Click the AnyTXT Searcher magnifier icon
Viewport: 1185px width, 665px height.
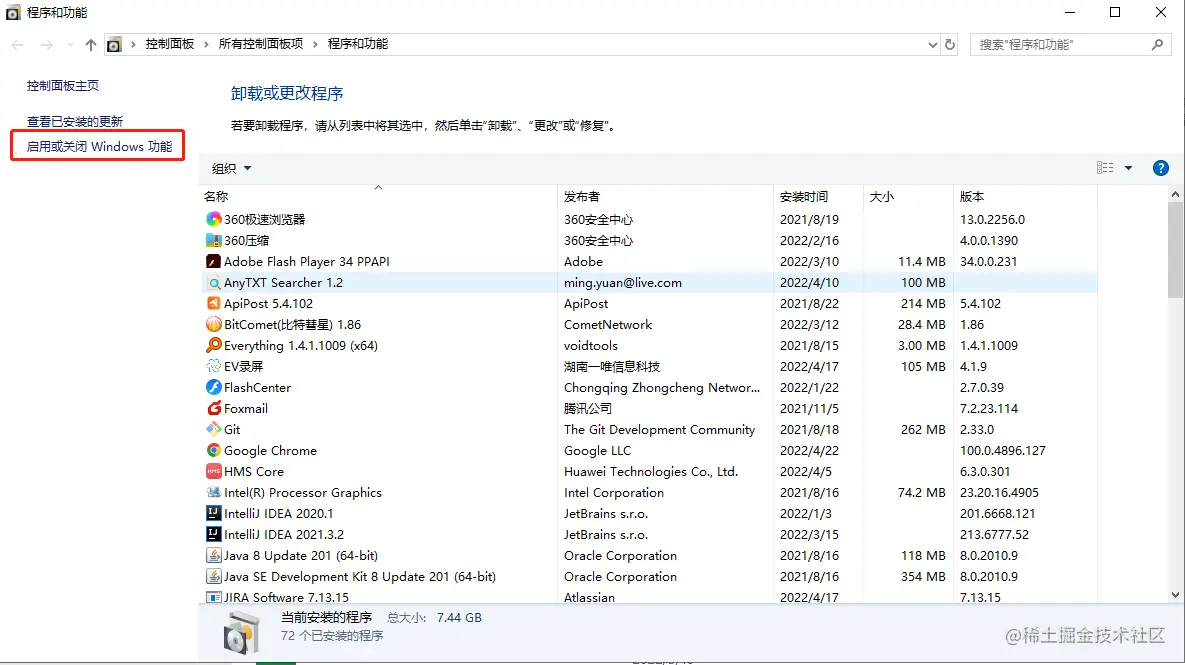pyautogui.click(x=214, y=283)
